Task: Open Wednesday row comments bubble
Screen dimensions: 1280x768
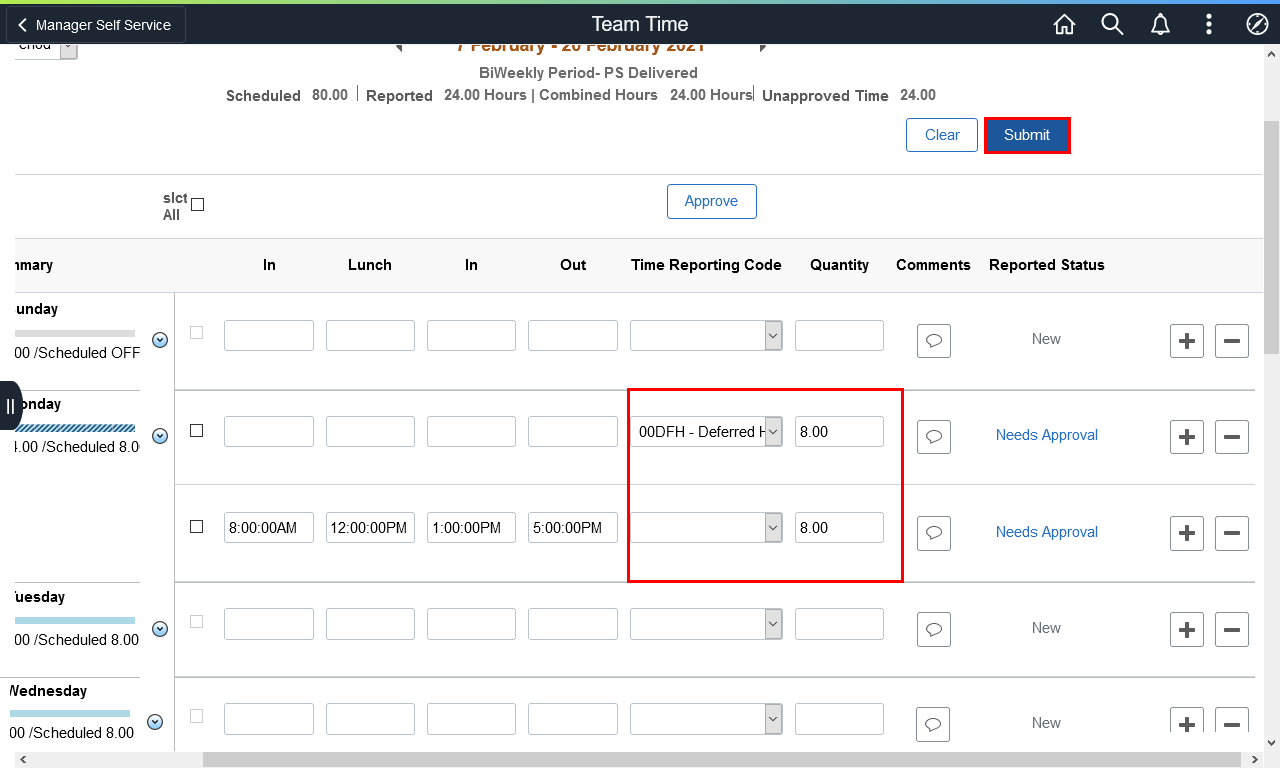Action: tap(934, 724)
